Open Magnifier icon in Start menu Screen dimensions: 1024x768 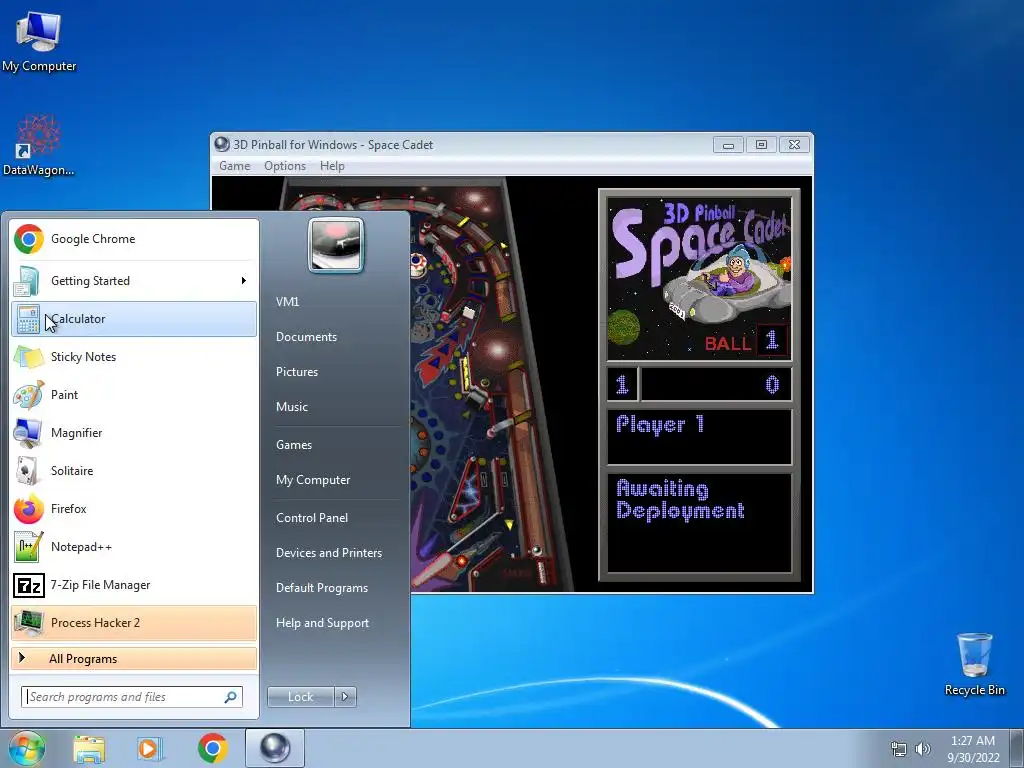[x=28, y=432]
